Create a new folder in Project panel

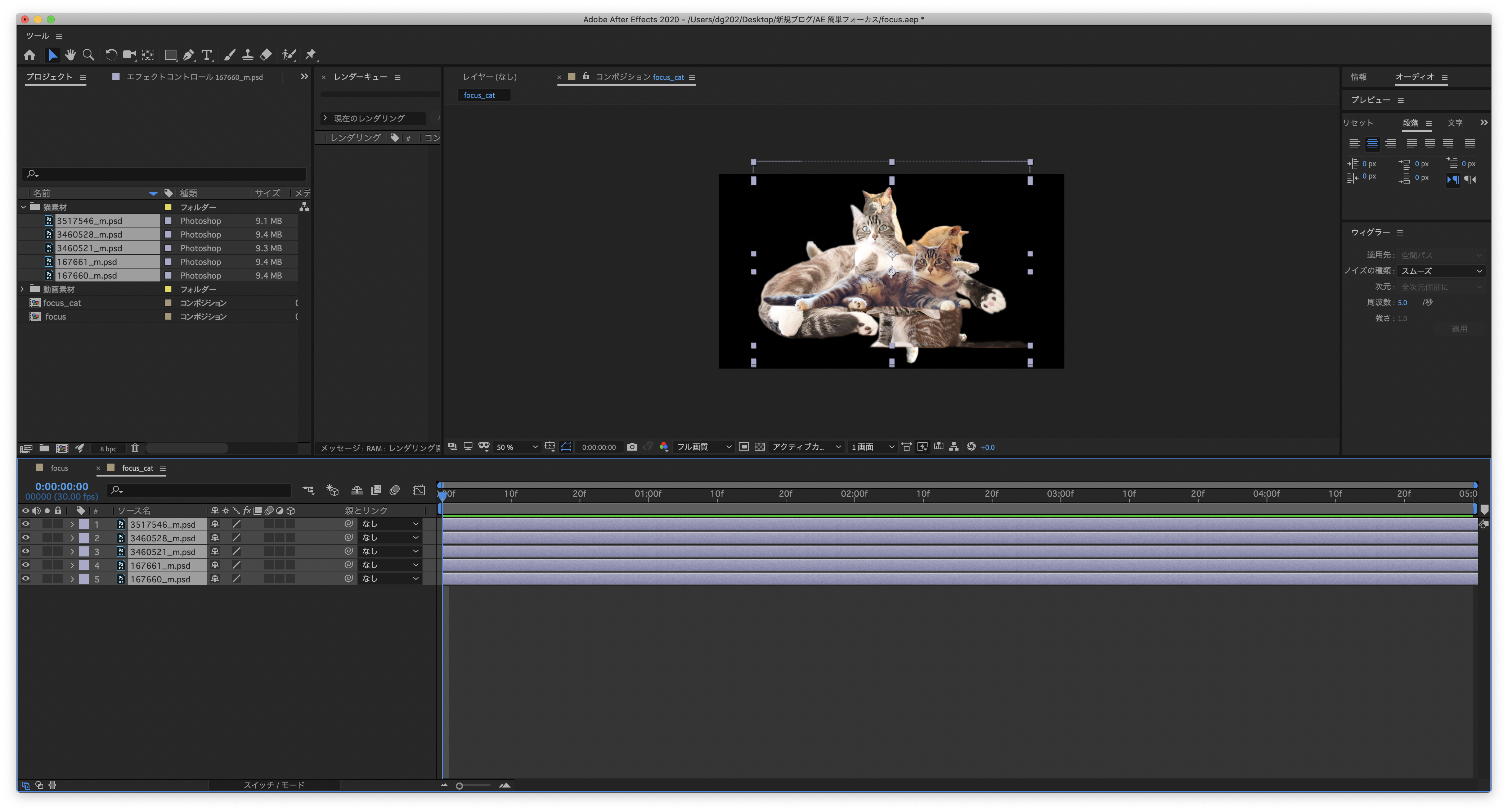44,448
